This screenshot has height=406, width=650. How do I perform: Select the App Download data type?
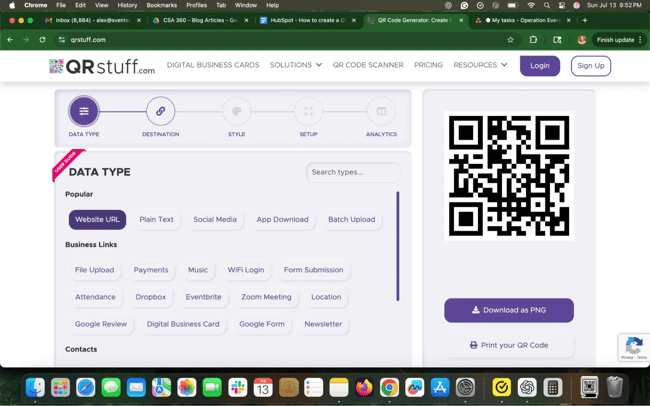[x=282, y=219]
